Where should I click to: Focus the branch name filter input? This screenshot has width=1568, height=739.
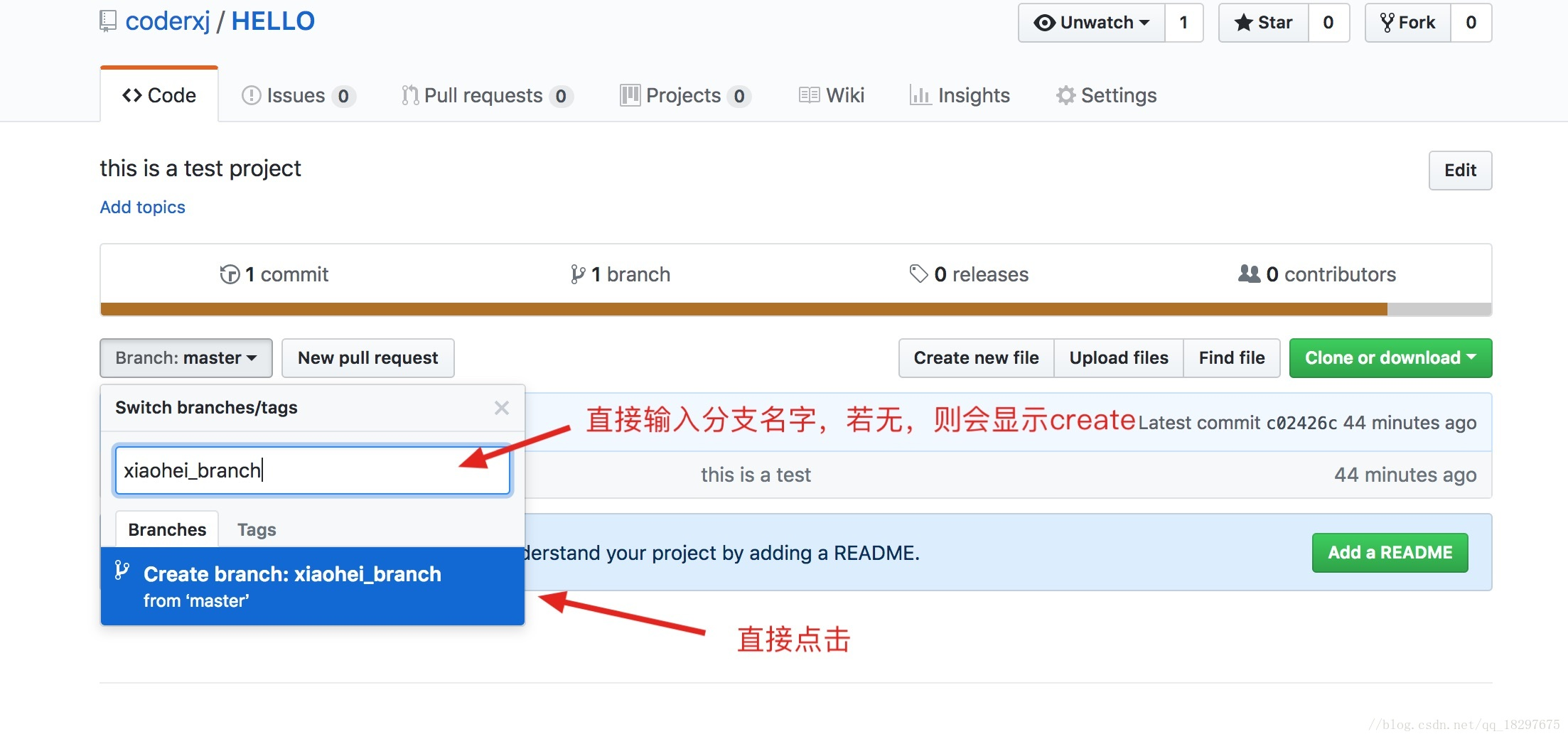(313, 470)
